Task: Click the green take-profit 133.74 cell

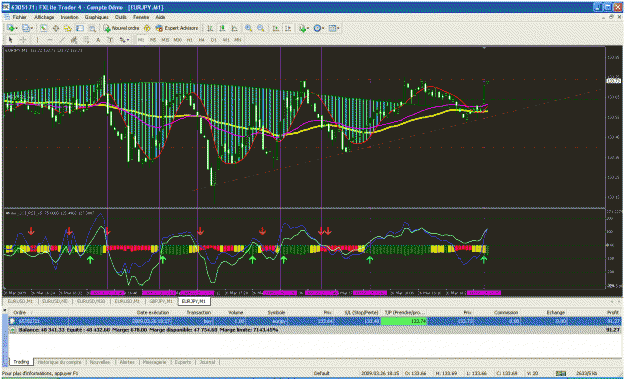Action: click(404, 321)
